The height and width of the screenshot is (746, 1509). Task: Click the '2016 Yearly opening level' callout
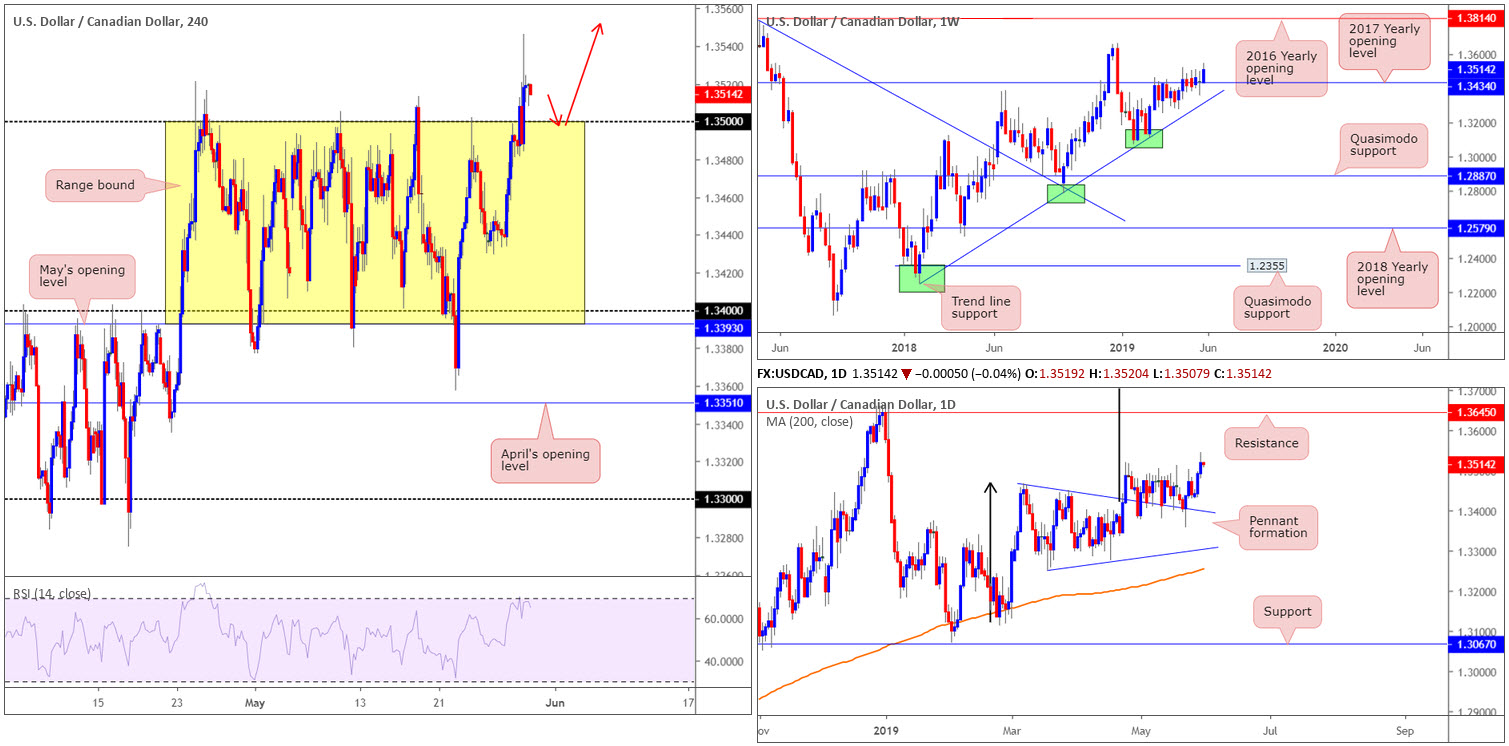(x=1281, y=69)
